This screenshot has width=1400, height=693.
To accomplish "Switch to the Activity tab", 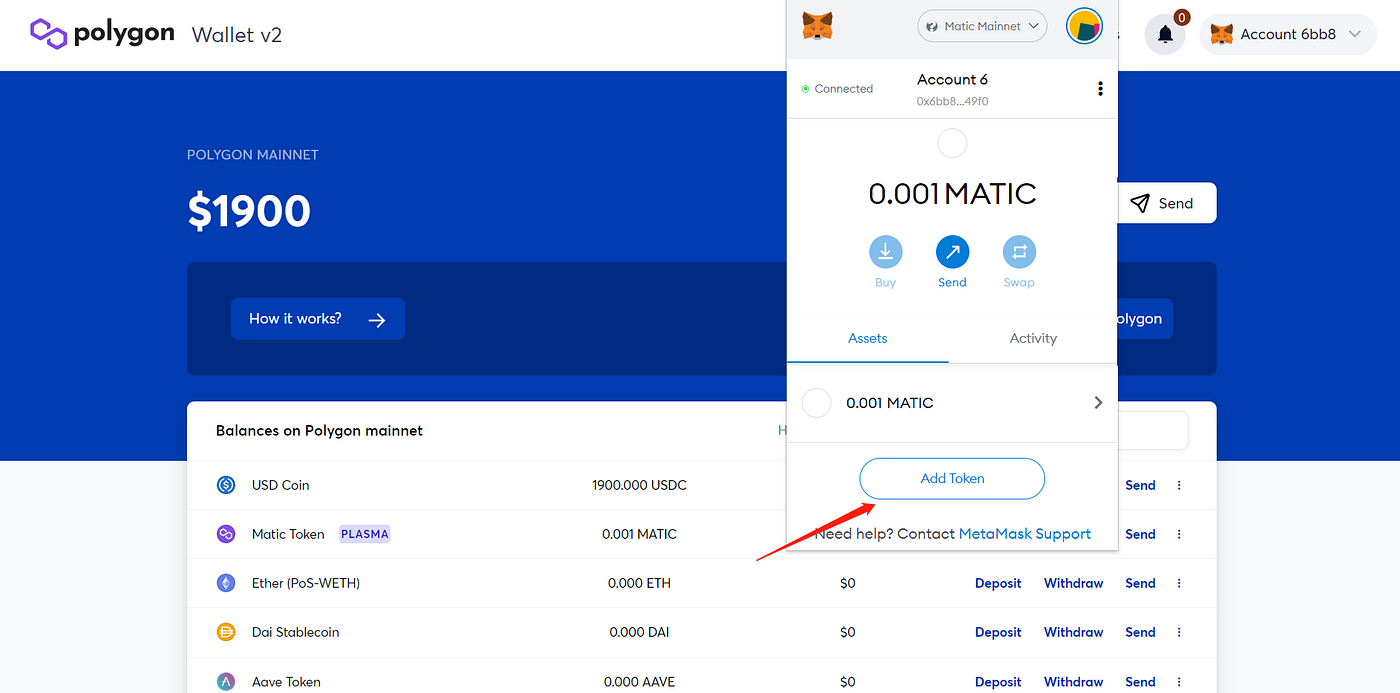I will click(x=1033, y=338).
